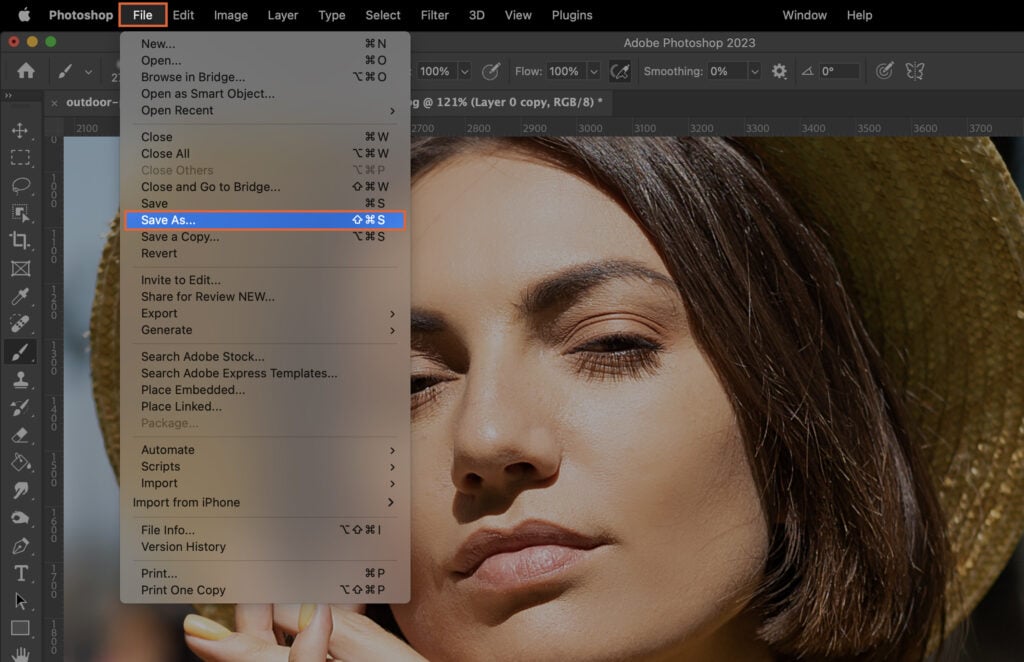Open the Flow percentage dropdown
This screenshot has height=662, width=1024.
(x=593, y=71)
